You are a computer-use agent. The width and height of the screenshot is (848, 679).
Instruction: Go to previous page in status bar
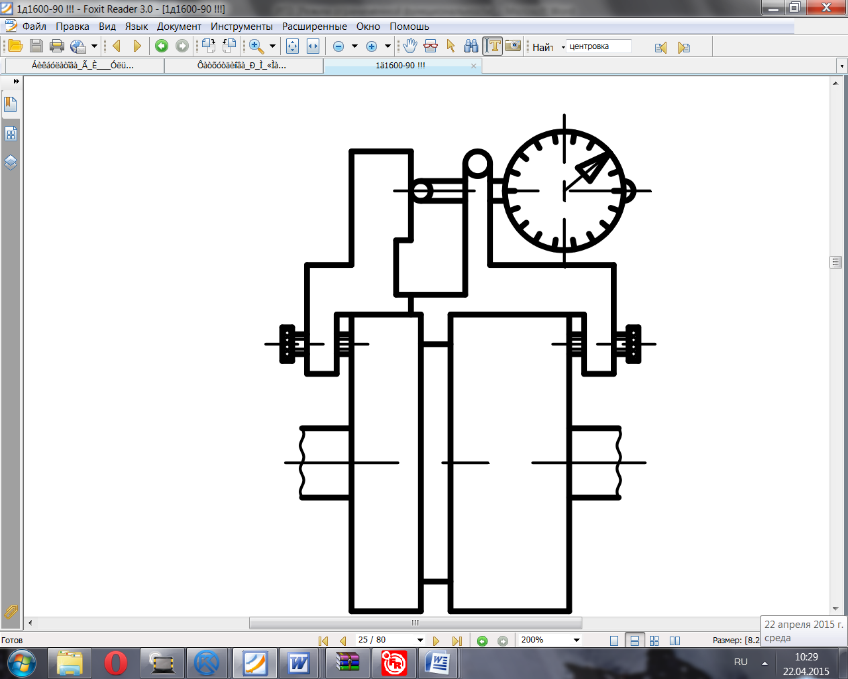[343, 641]
